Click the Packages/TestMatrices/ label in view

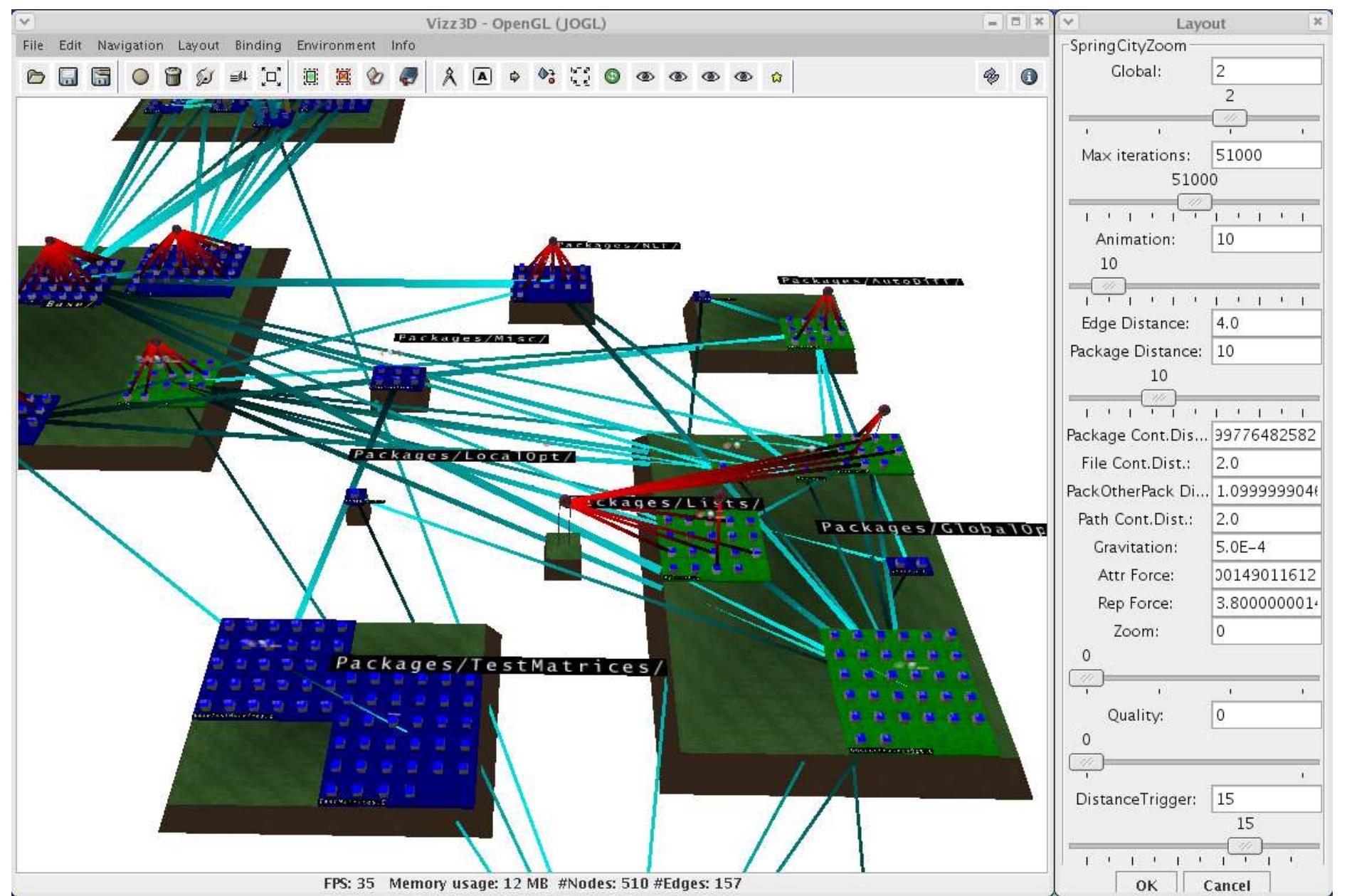click(x=500, y=665)
